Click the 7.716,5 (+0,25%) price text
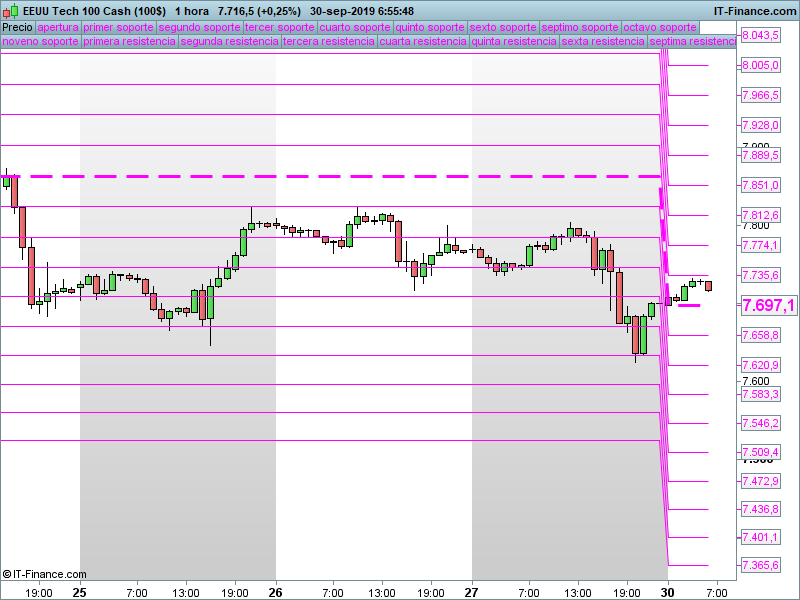 (x=259, y=11)
